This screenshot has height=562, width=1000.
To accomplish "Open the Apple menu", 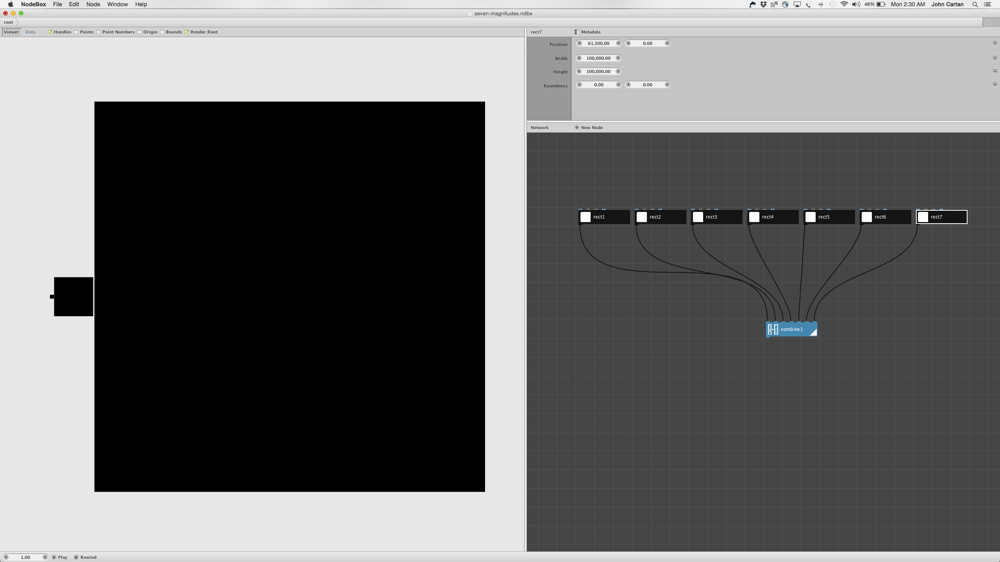I will coord(10,4).
